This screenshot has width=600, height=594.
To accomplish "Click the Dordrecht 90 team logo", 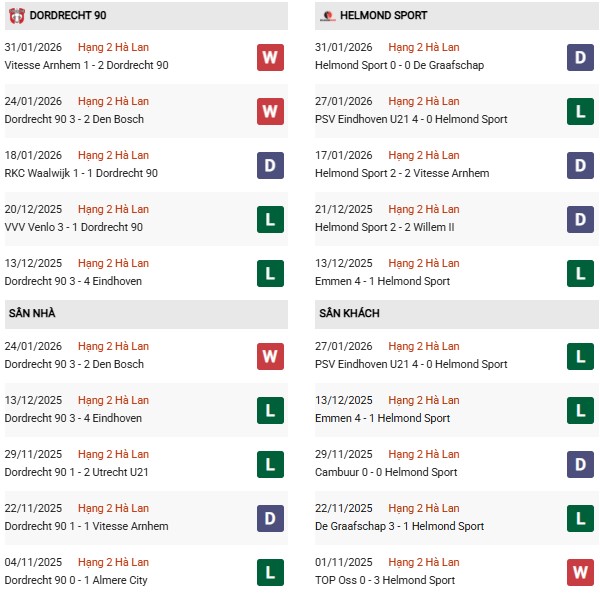I will click(17, 16).
